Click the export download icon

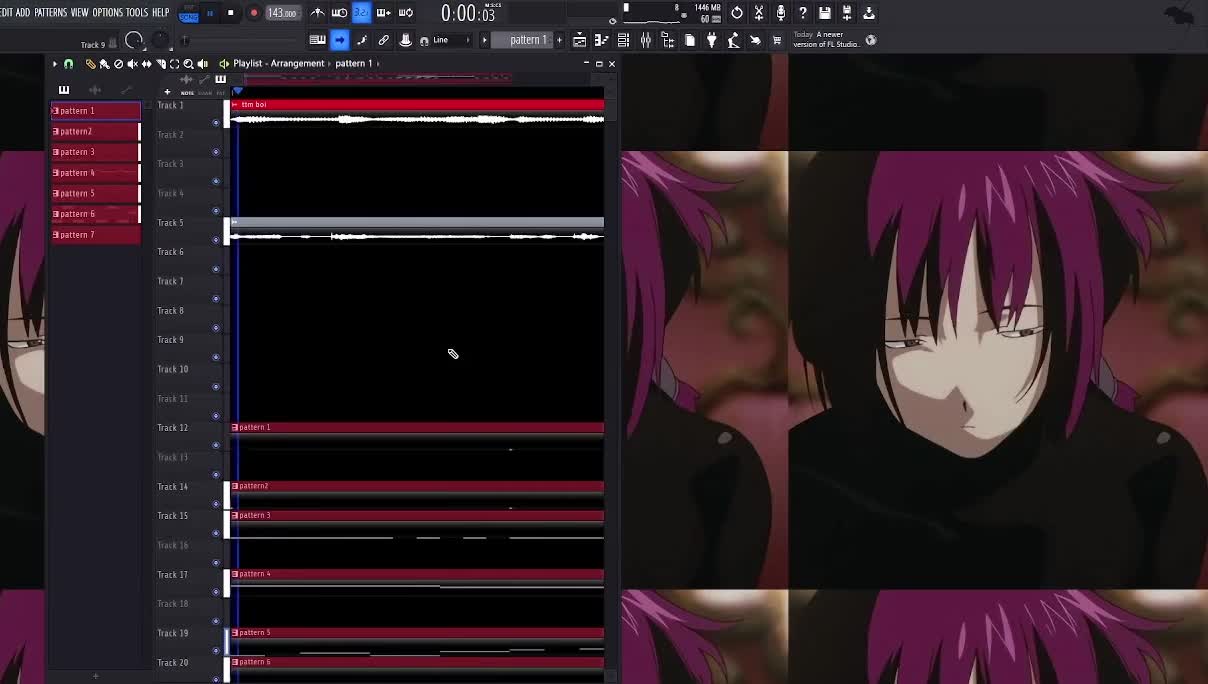pos(869,13)
